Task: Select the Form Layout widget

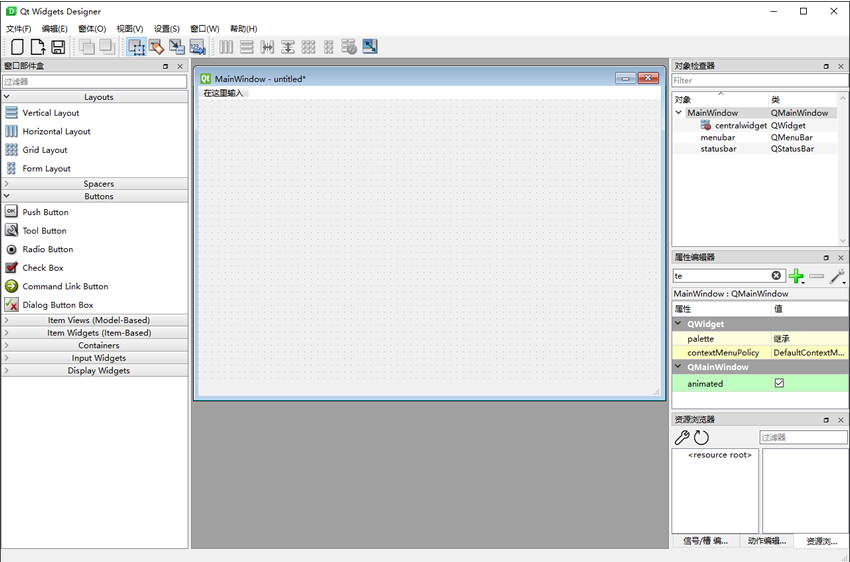Action: click(47, 169)
